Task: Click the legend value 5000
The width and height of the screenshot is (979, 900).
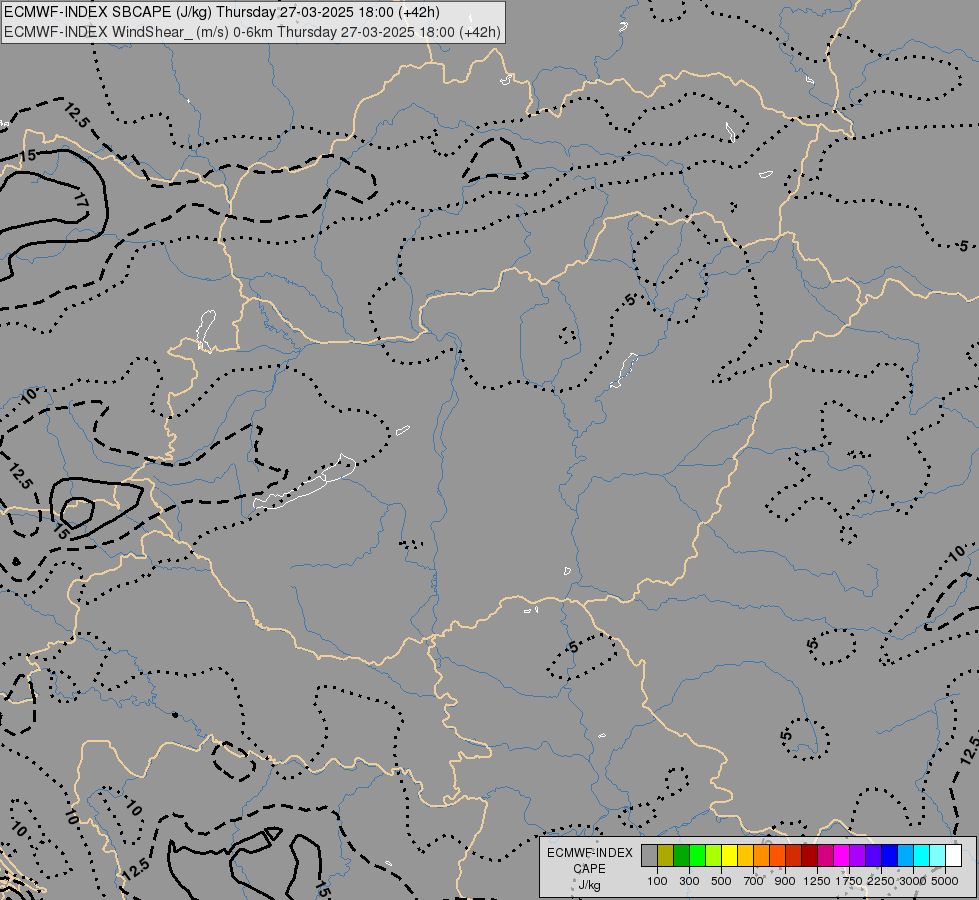Action: tap(945, 881)
